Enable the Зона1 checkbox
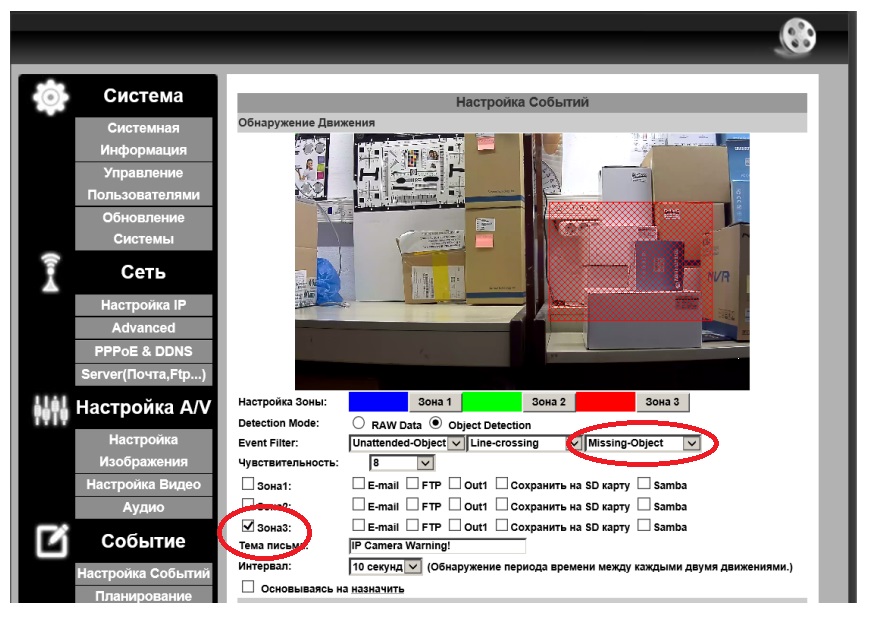871x617 pixels. tap(248, 484)
